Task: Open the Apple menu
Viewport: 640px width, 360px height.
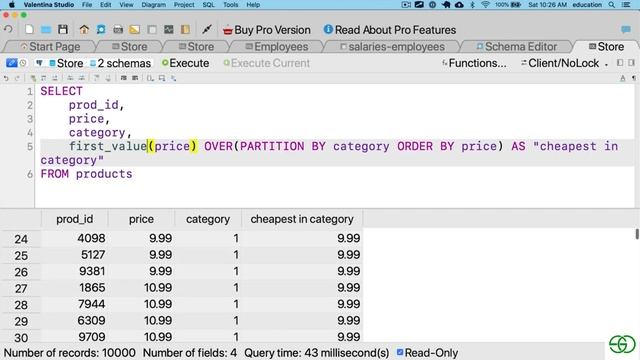Action: (12, 4)
